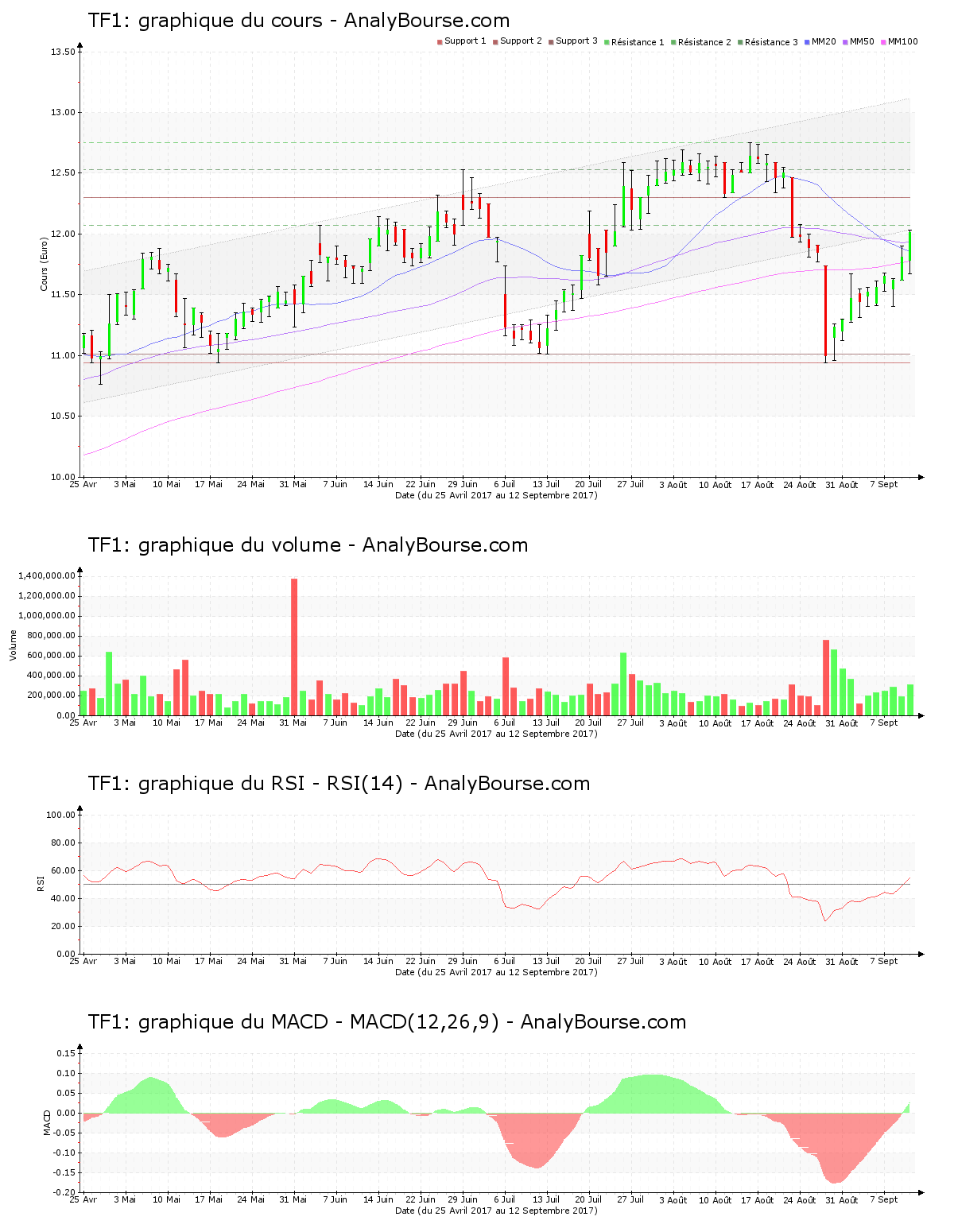Click the 'Cours (Euro)' axis title
The width and height of the screenshot is (954, 1232).
point(45,265)
